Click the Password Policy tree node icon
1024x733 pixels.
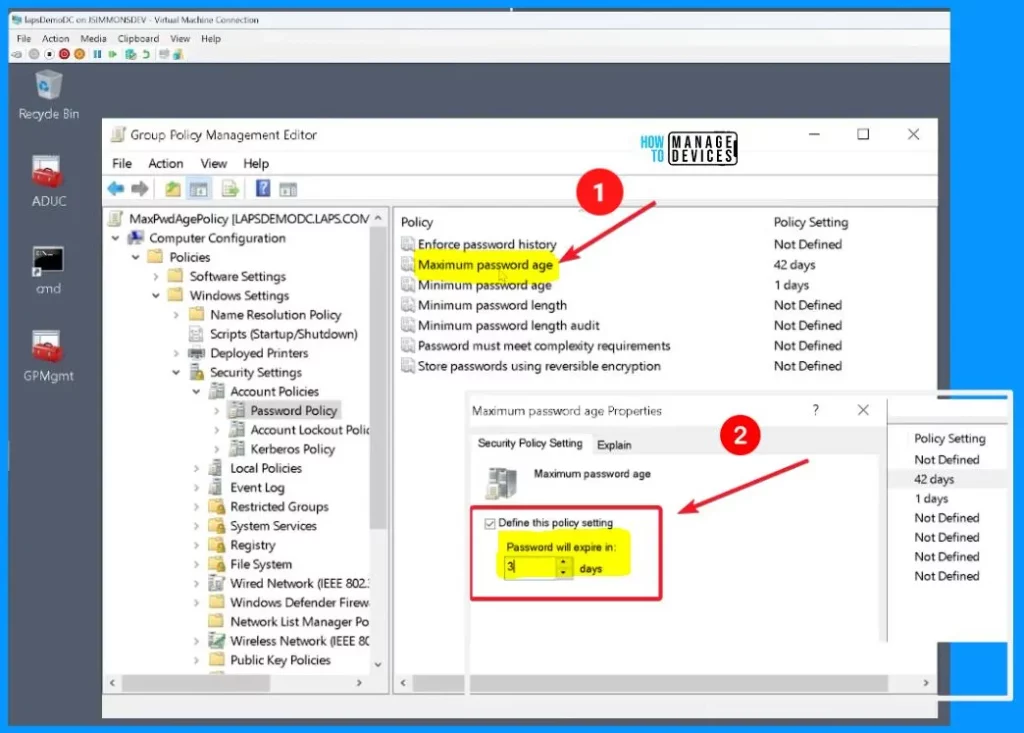click(237, 410)
